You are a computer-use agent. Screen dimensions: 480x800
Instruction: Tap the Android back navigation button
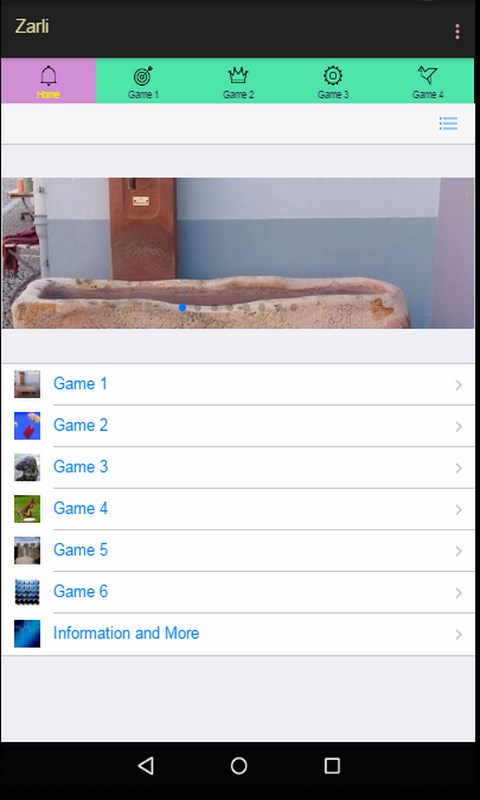pos(146,765)
